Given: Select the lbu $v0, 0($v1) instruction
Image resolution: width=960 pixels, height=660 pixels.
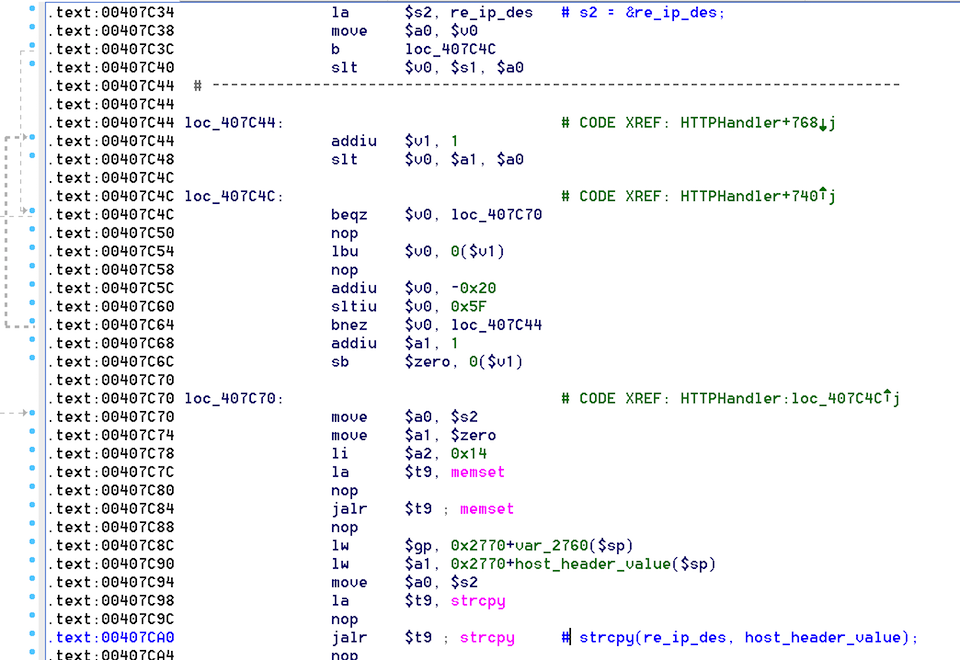Looking at the screenshot, I should [418, 251].
